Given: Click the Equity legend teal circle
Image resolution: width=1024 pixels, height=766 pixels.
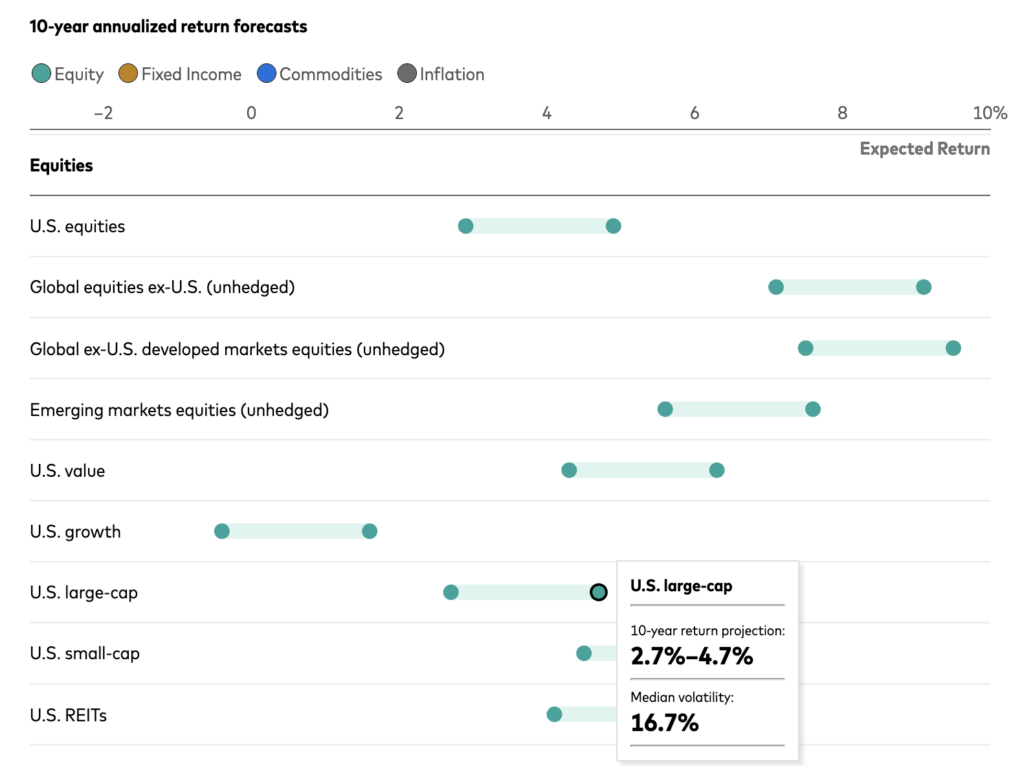Looking at the screenshot, I should click(42, 74).
